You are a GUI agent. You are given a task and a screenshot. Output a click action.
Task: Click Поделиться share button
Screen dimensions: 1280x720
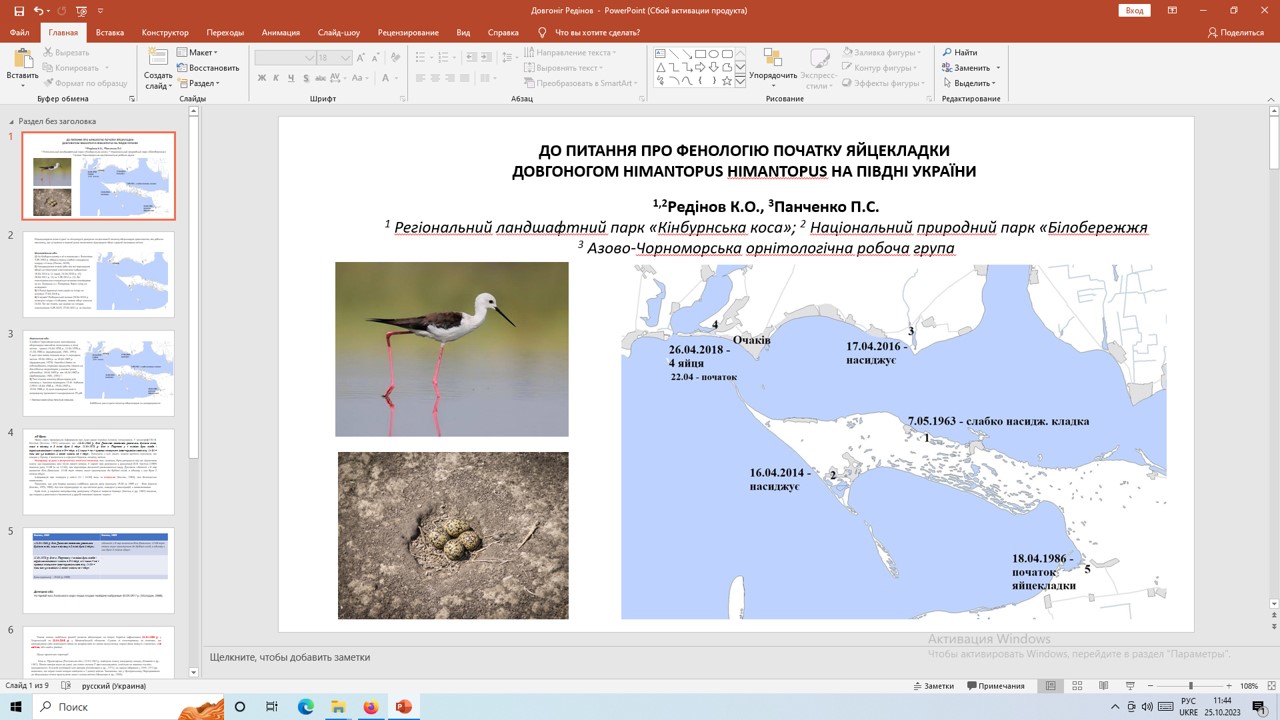click(x=1235, y=32)
